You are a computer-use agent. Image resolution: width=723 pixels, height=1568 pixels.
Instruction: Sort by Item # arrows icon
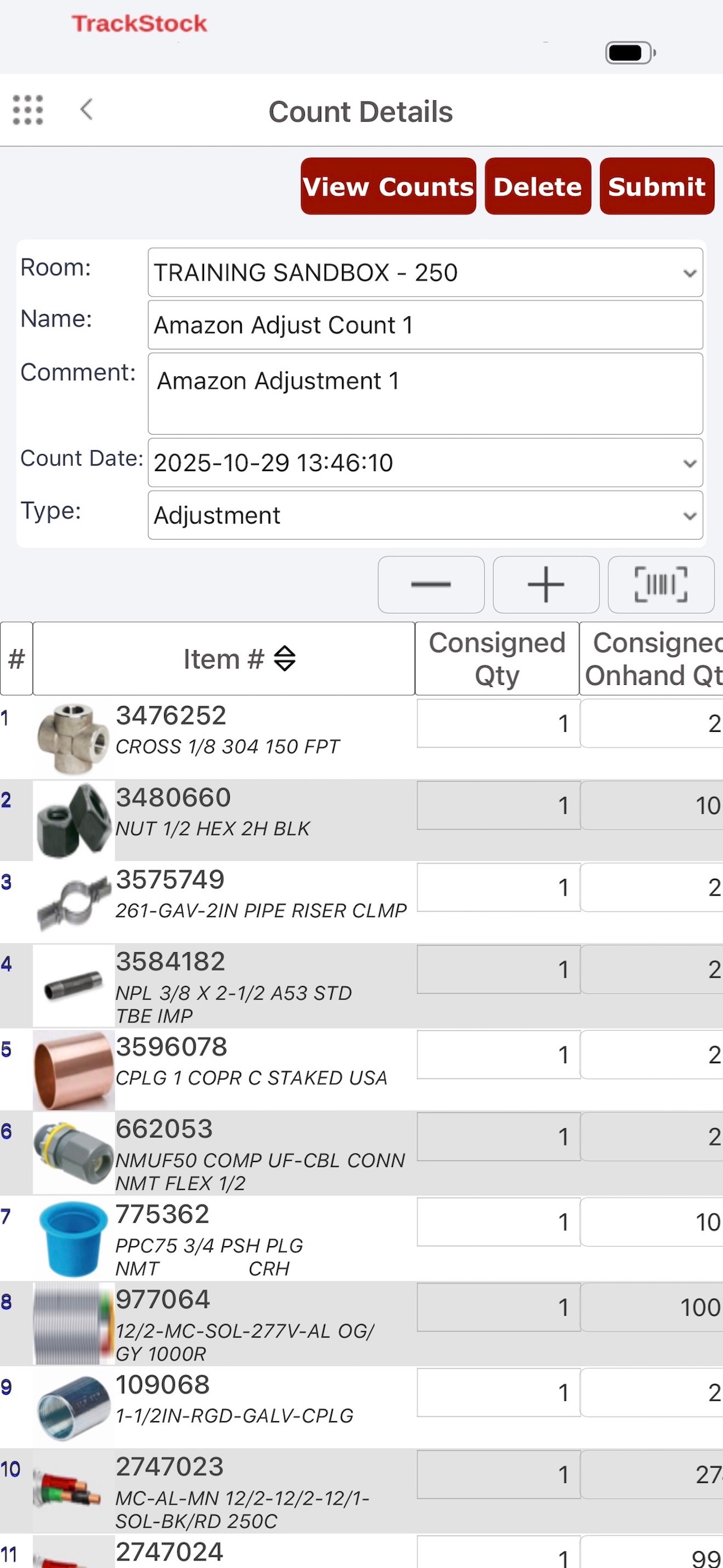tap(285, 658)
